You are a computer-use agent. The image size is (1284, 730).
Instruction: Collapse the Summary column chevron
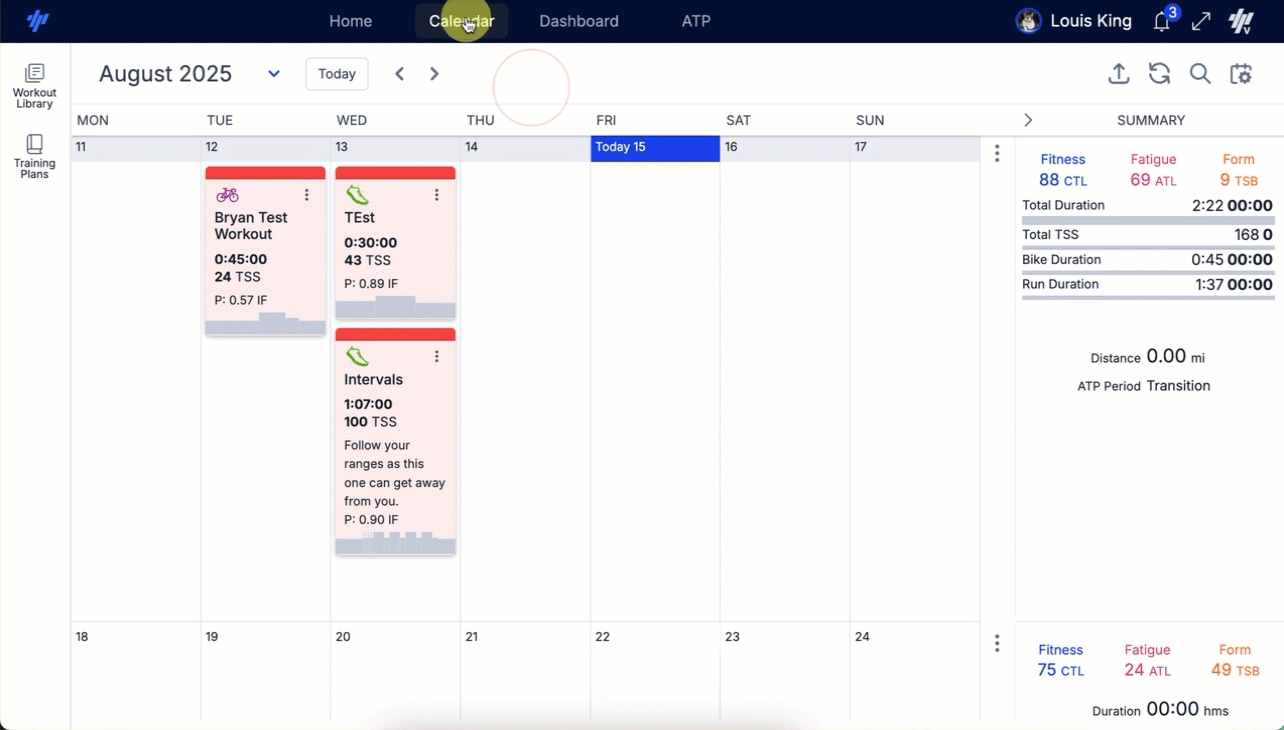[x=1028, y=120]
